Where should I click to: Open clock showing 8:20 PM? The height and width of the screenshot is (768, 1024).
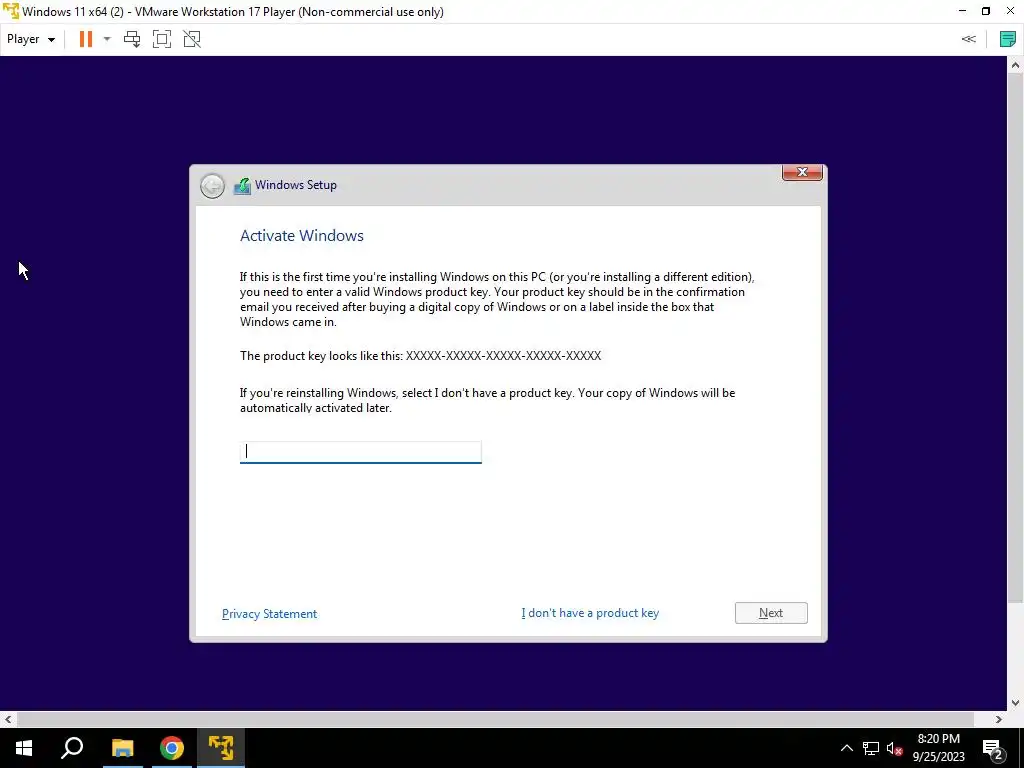938,748
